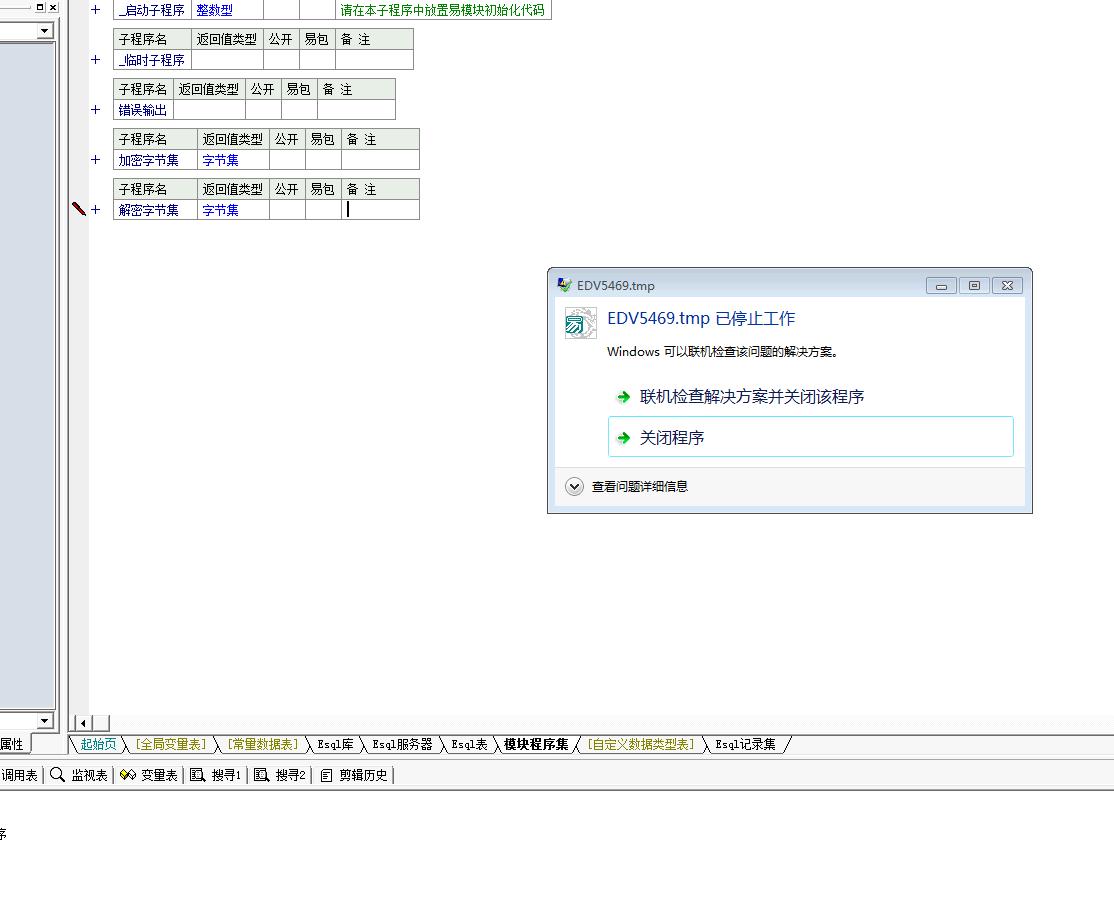
Task: Open the top dropdown in the left panel
Action: 45,31
